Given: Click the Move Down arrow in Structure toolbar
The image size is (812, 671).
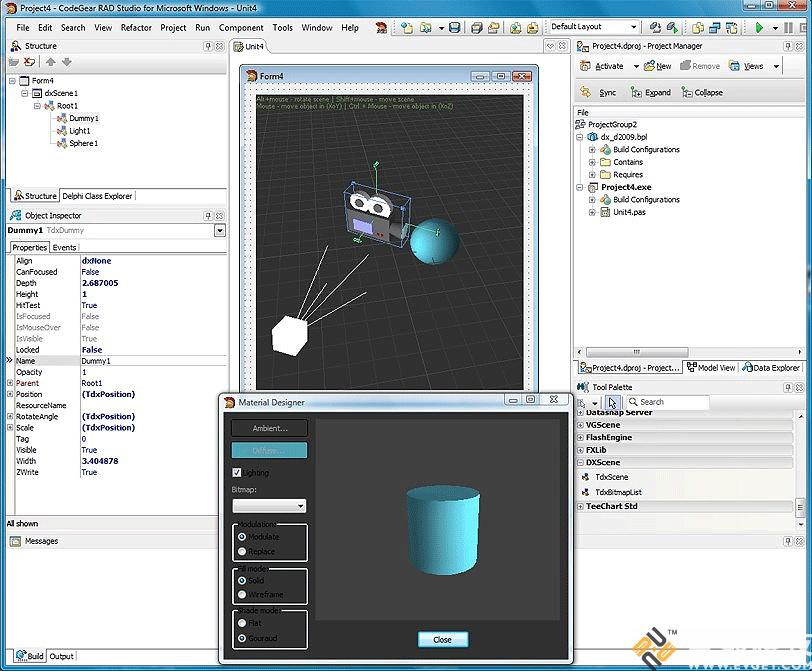Looking at the screenshot, I should coord(67,62).
